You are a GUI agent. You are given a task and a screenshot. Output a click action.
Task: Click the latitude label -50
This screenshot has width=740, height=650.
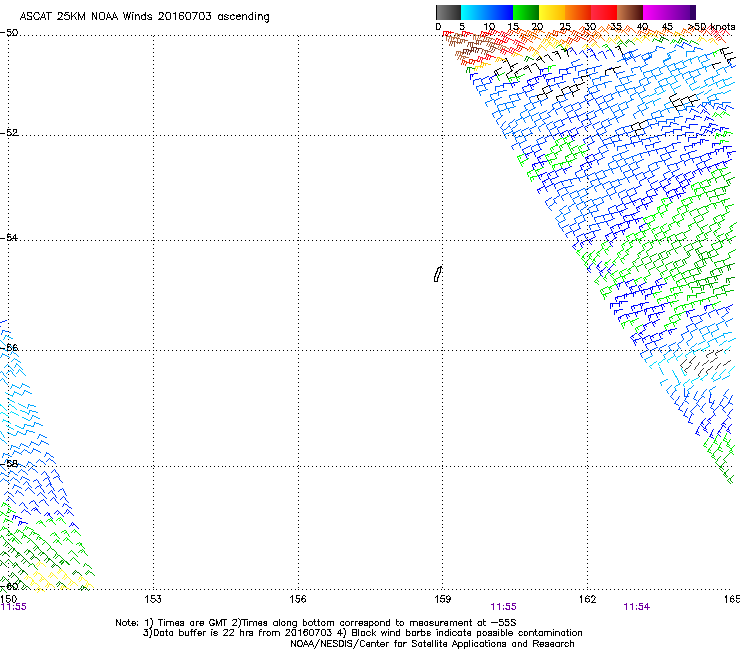pos(9,33)
